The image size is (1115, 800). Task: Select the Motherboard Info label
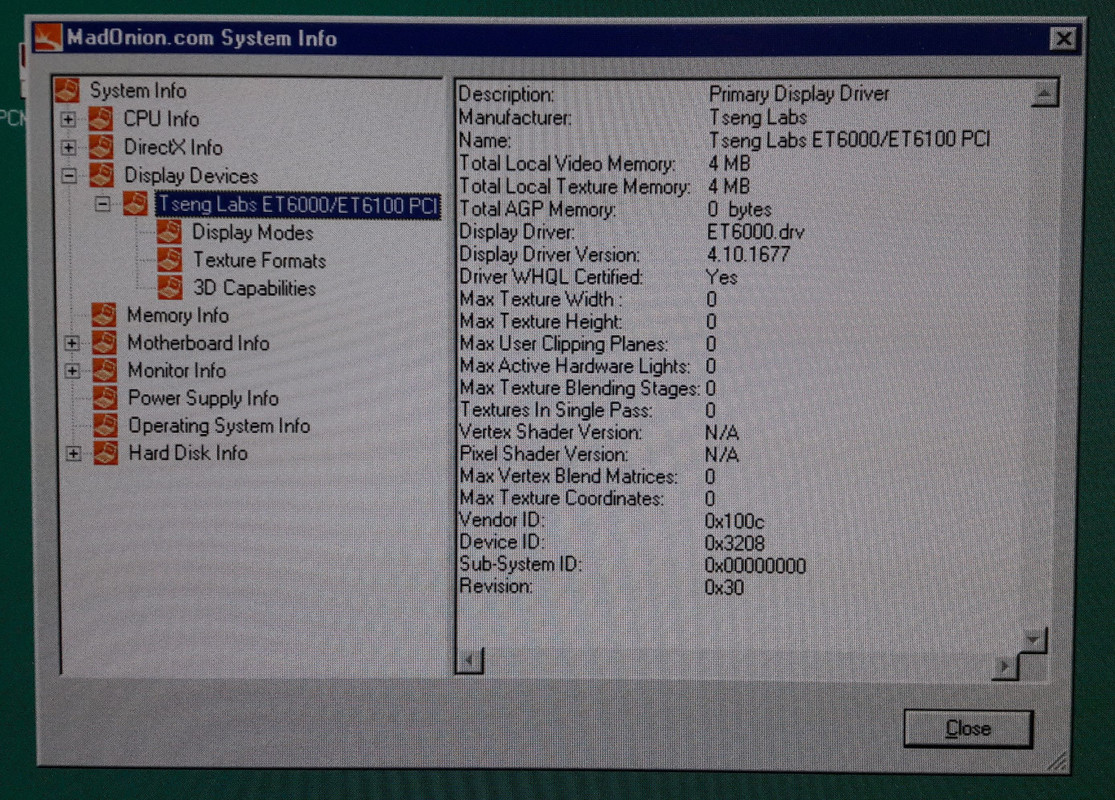[198, 343]
